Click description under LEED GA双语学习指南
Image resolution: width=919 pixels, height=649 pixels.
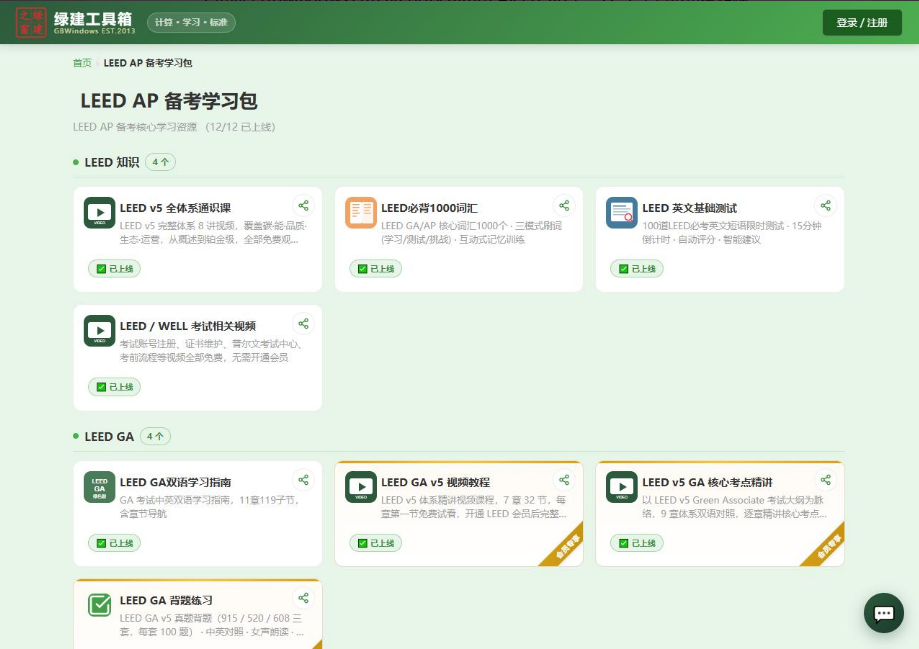[x=210, y=507]
